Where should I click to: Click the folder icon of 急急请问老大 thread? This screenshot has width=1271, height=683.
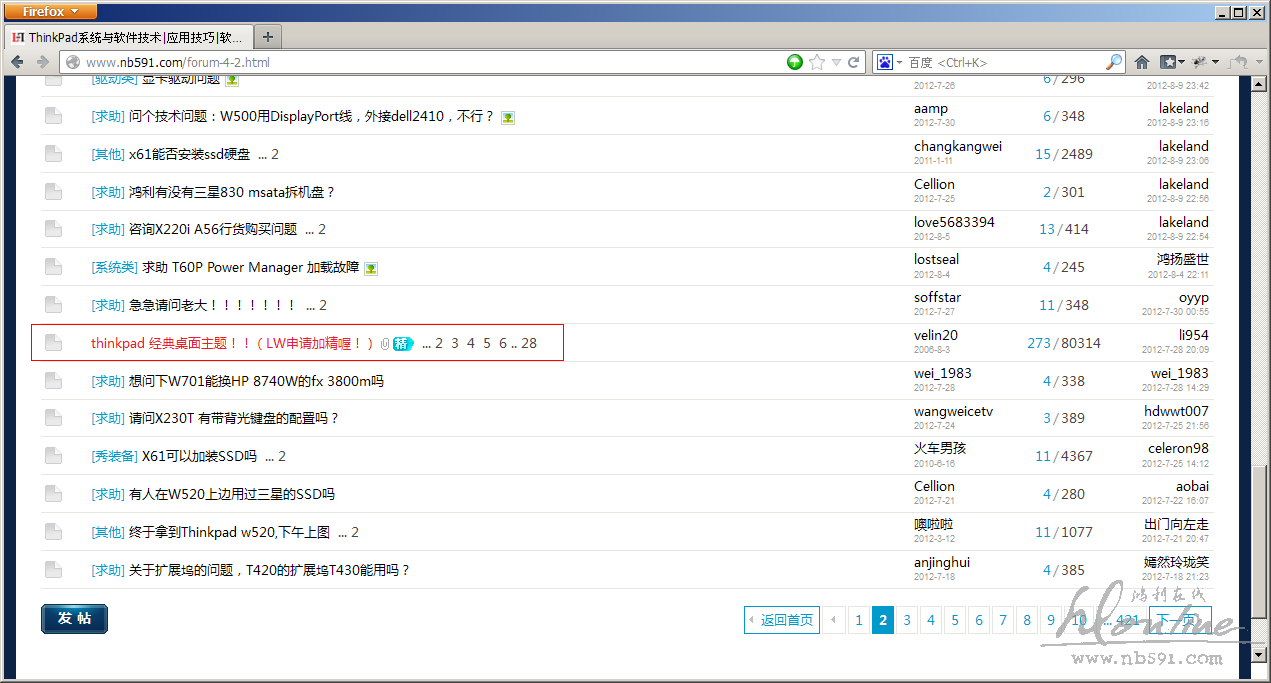pos(53,305)
